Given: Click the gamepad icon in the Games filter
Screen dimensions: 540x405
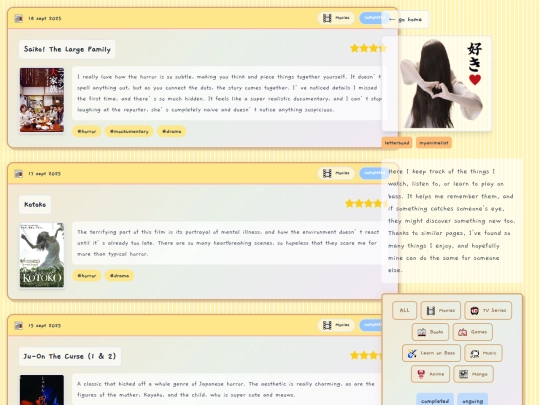Looking at the screenshot, I should click(462, 332).
